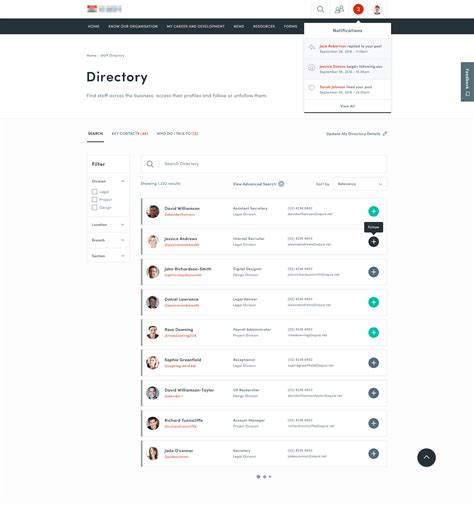
Task: Open the people/contacts icon in the header
Action: pyautogui.click(x=339, y=9)
